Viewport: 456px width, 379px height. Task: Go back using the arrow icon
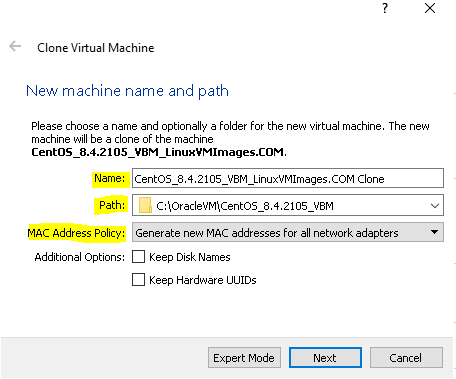click(15, 46)
